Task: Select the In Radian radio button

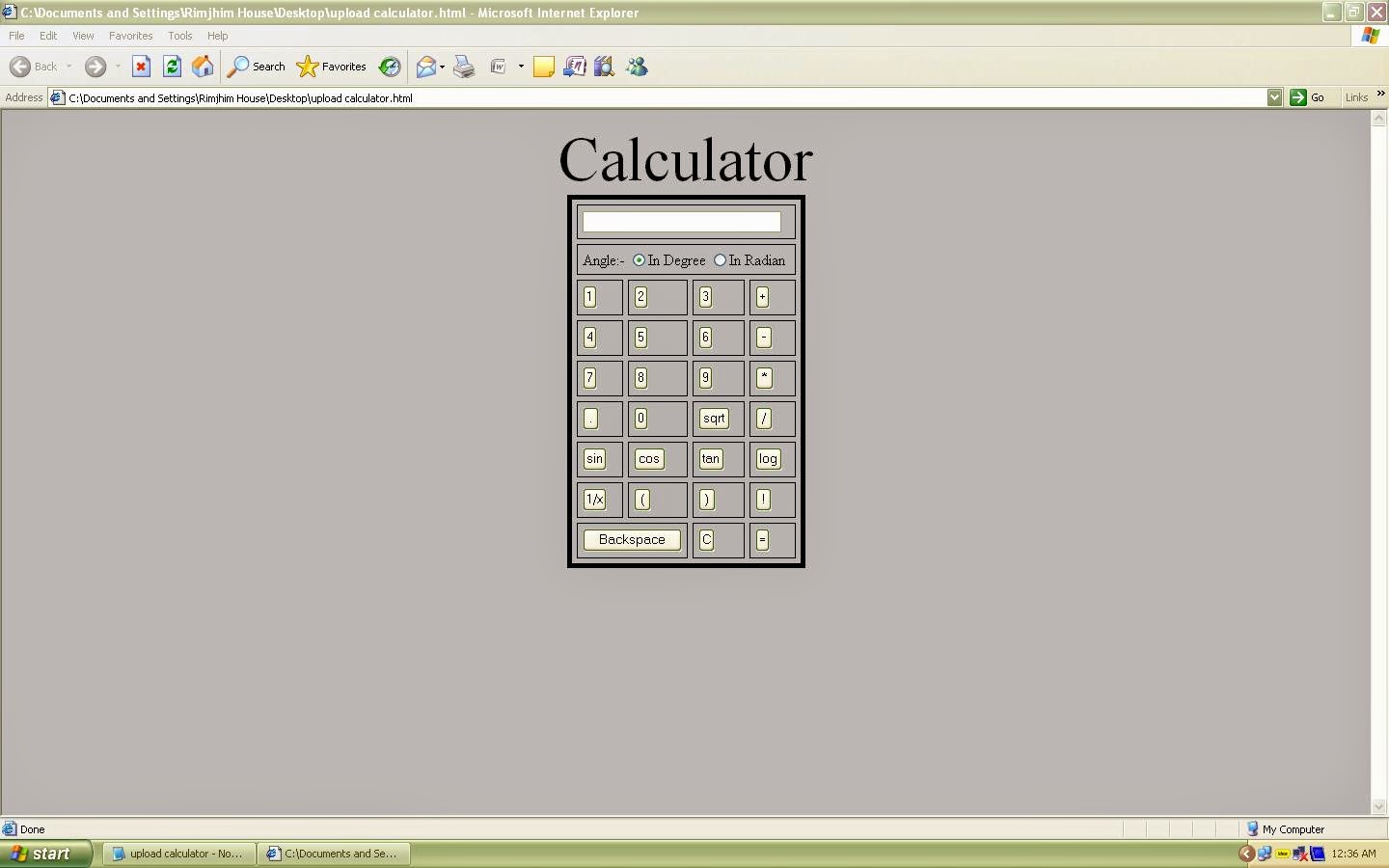Action: tap(720, 260)
